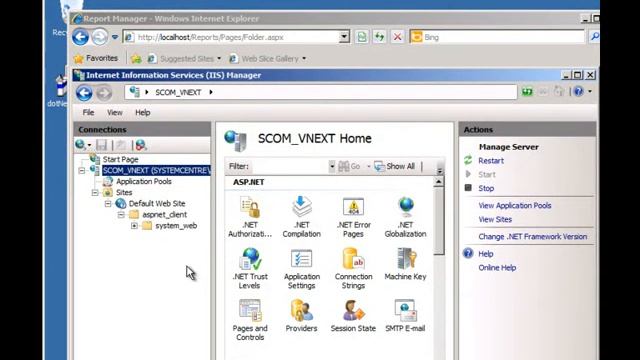Click the feature list vertical scrollbar thumb

(x=439, y=221)
